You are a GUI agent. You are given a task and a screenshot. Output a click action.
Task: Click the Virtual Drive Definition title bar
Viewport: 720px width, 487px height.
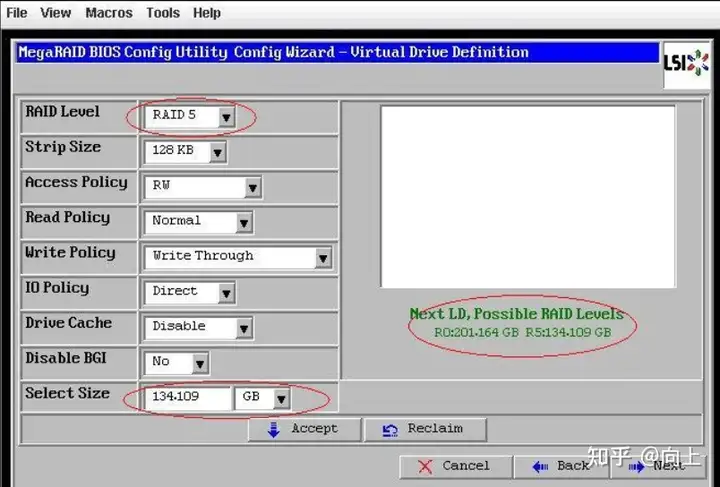337,52
